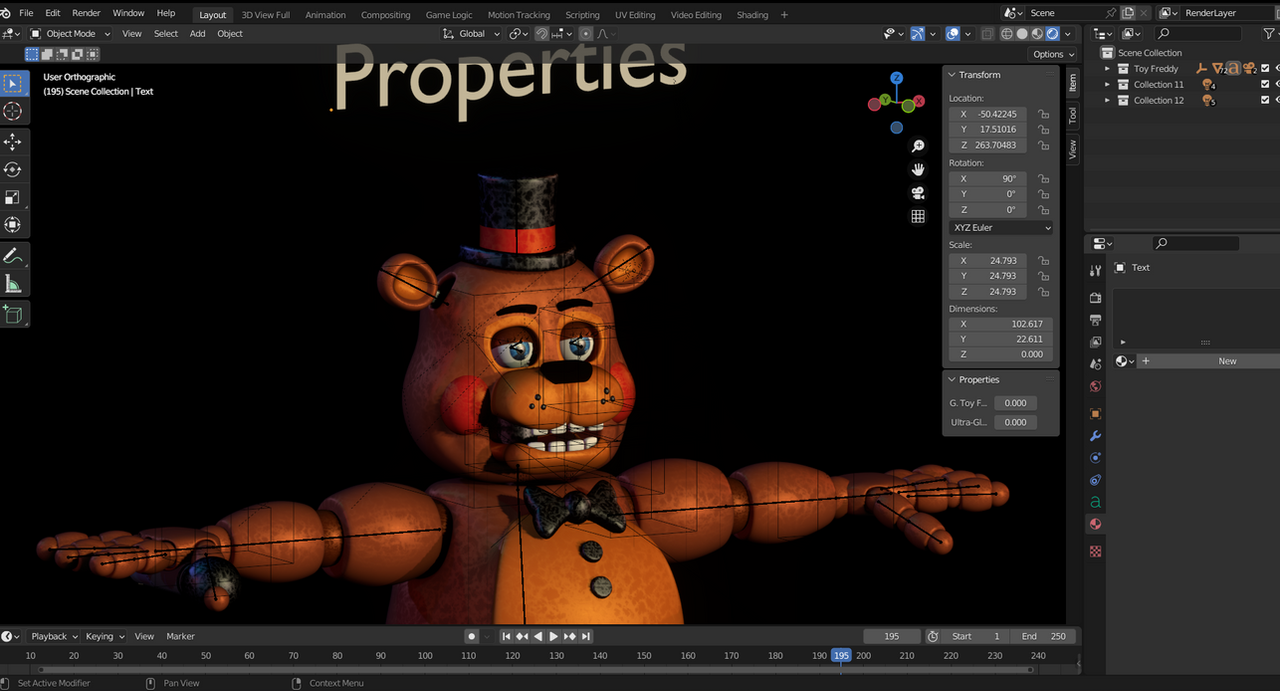The height and width of the screenshot is (691, 1280).
Task: Open the Render menu
Action: [x=86, y=13]
